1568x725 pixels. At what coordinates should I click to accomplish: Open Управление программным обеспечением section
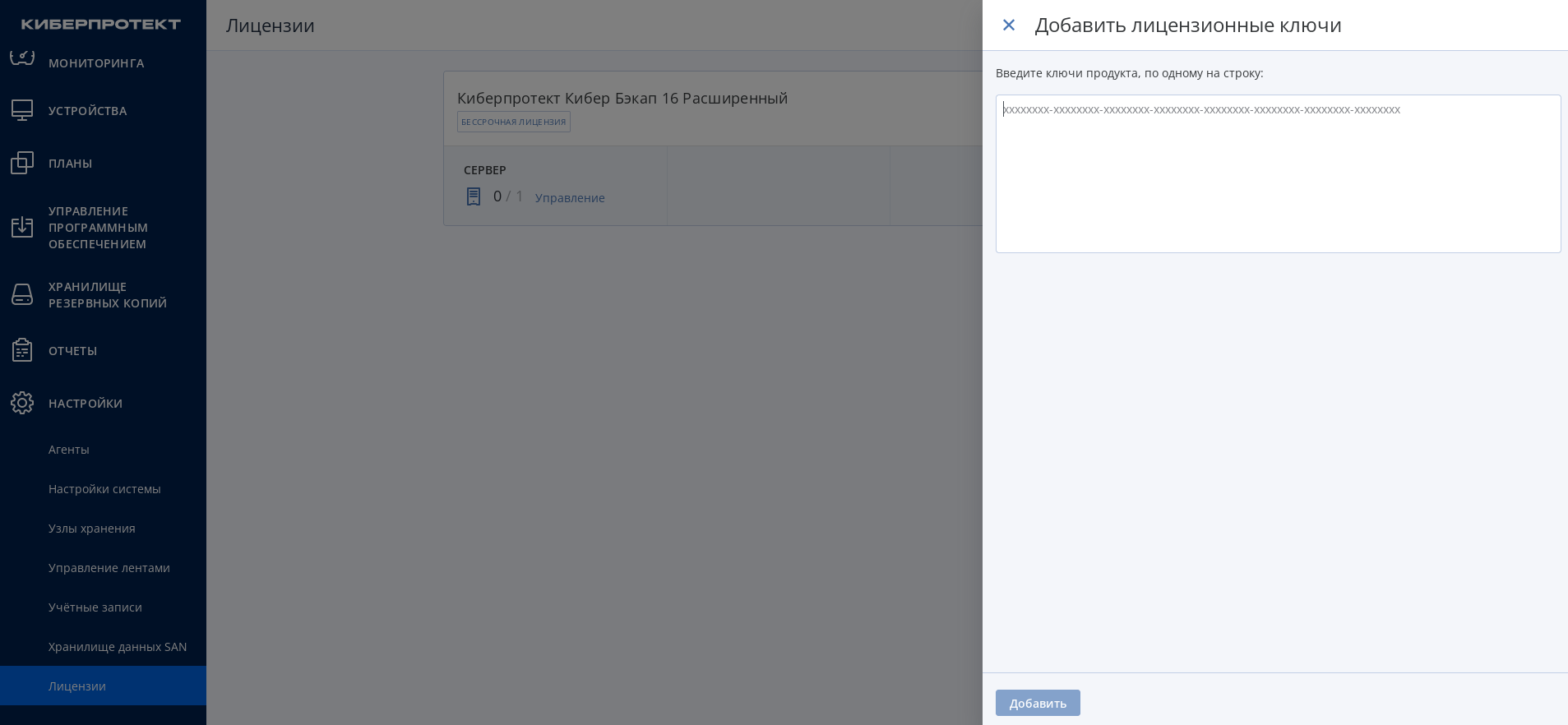coord(103,228)
